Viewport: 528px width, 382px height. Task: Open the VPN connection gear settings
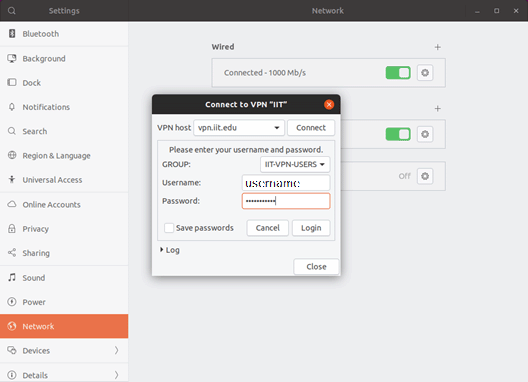point(425,134)
